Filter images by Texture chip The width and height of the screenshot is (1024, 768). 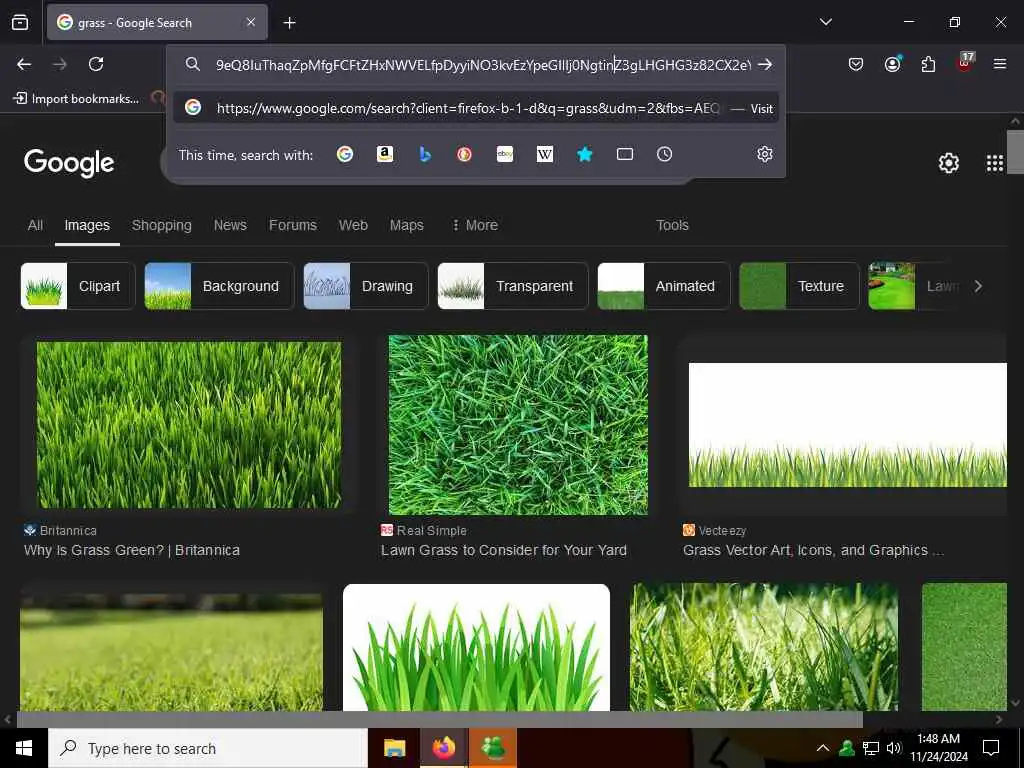[x=799, y=286]
